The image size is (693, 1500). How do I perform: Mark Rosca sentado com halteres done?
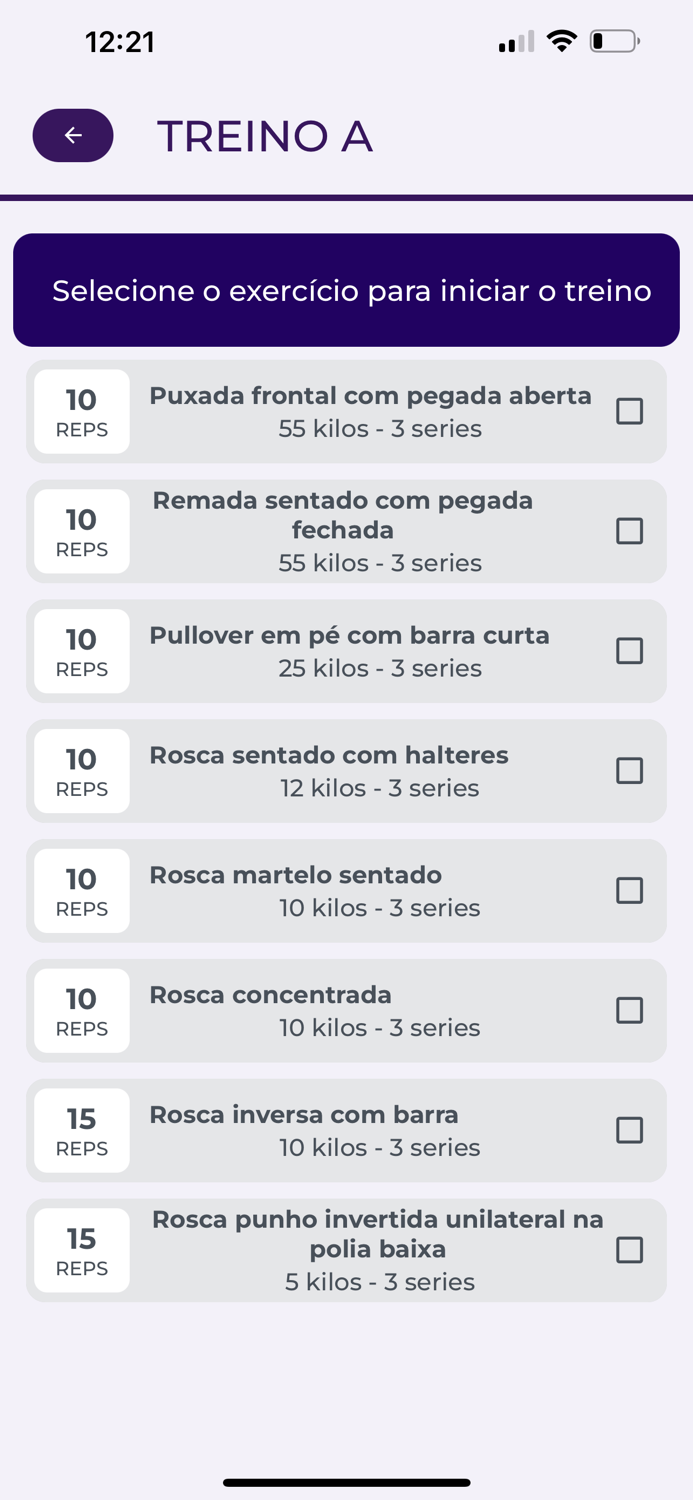(630, 771)
